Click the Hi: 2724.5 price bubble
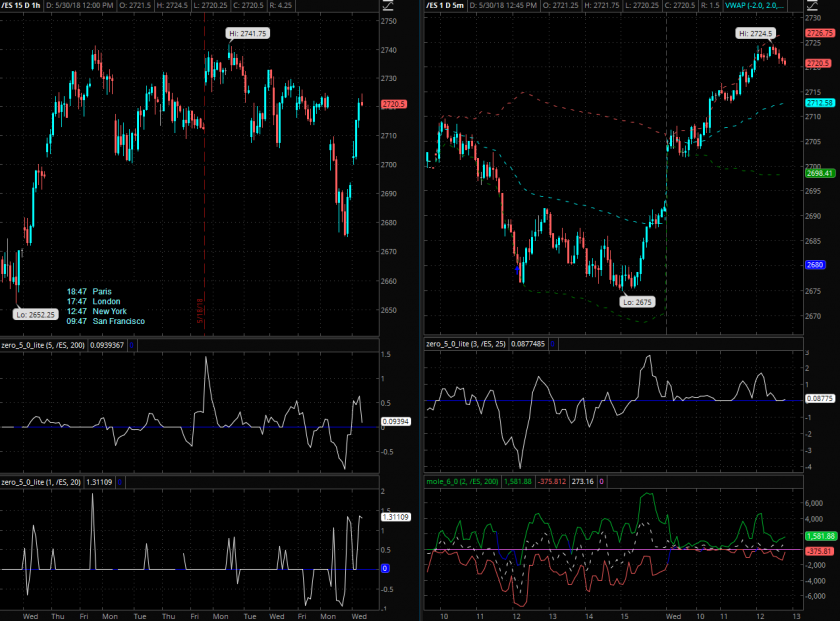840x621 pixels. click(756, 33)
